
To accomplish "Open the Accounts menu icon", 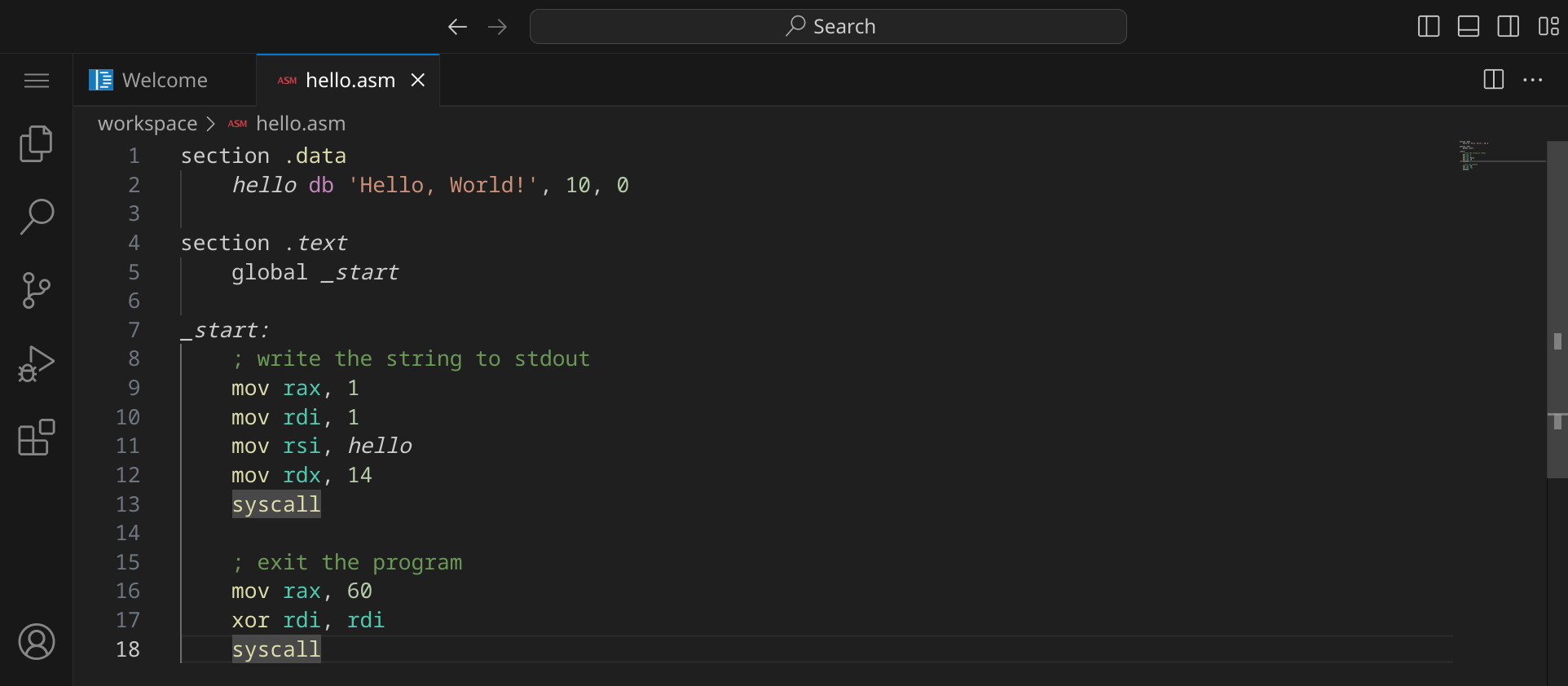I will point(36,642).
